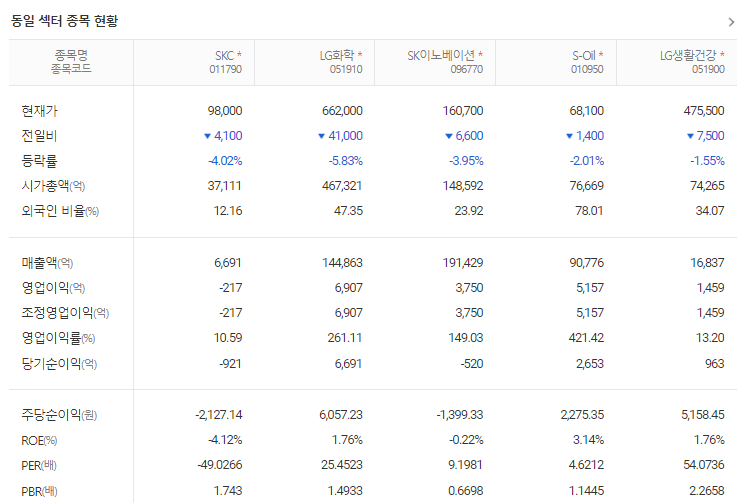Select the 조정영업이익(억) row label
The height and width of the screenshot is (503, 746).
pyautogui.click(x=65, y=313)
